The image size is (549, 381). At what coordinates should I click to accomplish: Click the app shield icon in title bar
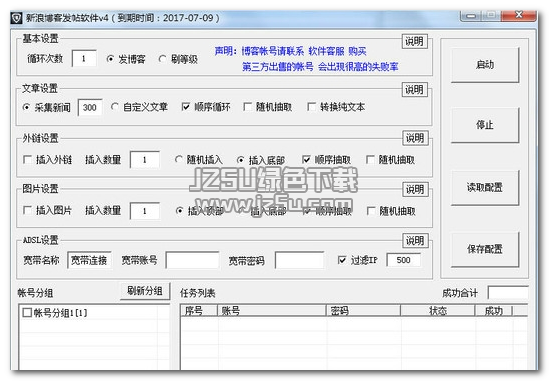pos(16,18)
